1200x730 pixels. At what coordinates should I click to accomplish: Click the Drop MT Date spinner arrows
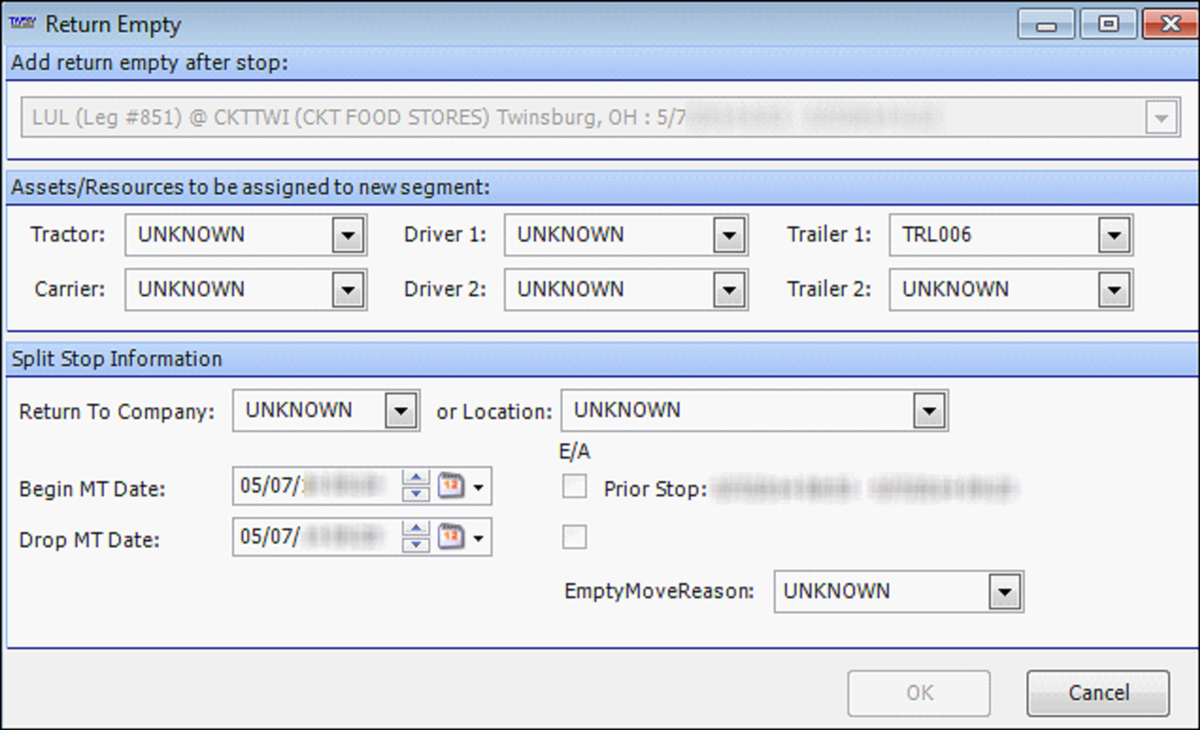tap(414, 538)
